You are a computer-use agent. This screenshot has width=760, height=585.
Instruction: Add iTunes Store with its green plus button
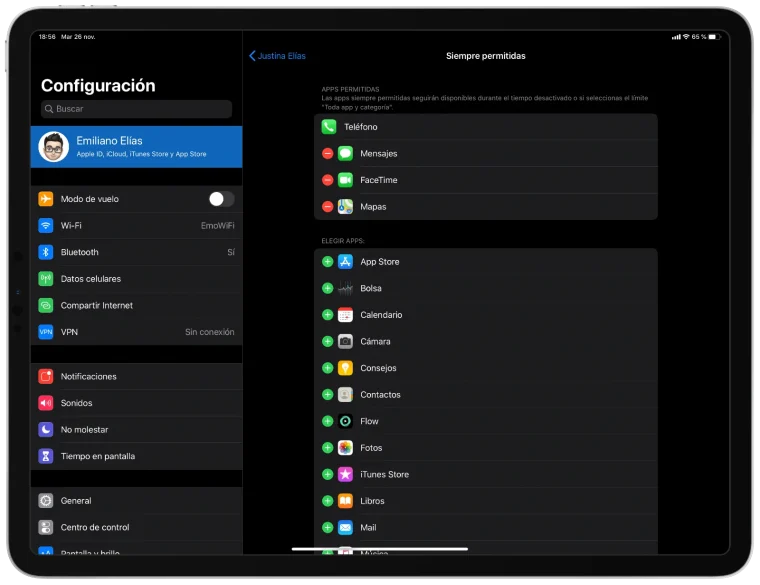coord(328,474)
